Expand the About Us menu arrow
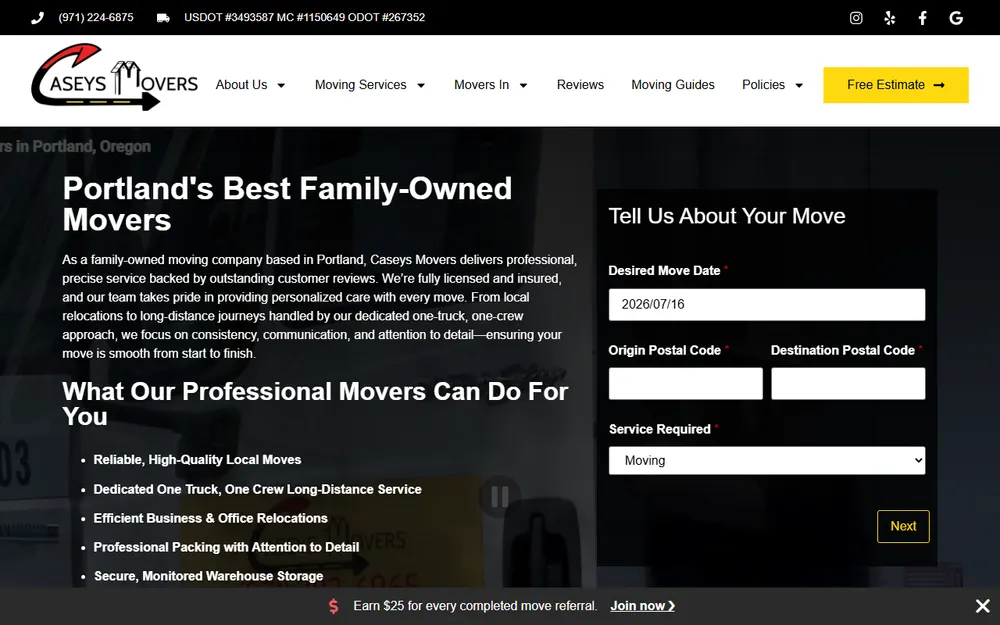 point(281,85)
